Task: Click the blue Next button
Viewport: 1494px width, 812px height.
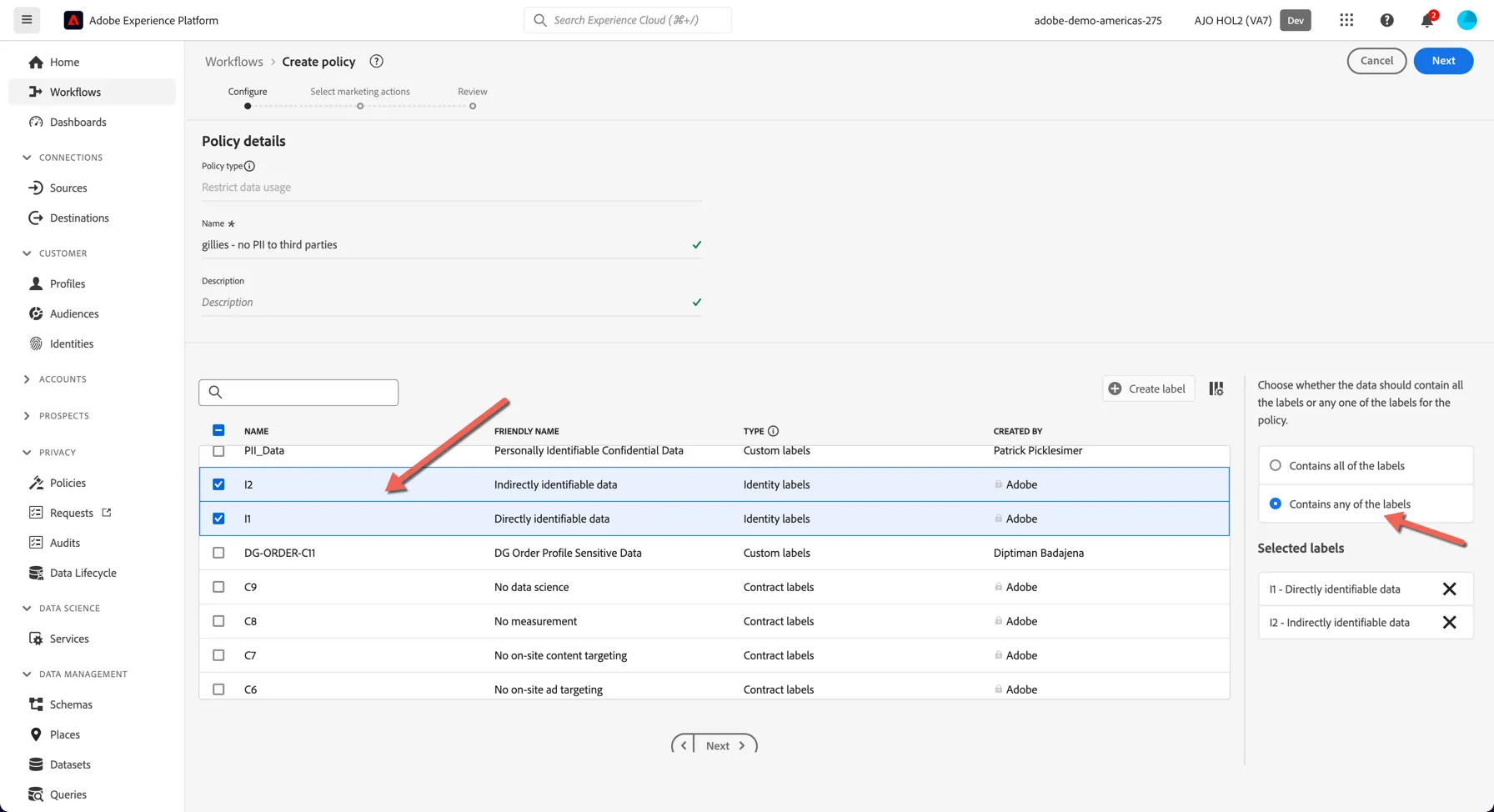Action: [x=1444, y=61]
